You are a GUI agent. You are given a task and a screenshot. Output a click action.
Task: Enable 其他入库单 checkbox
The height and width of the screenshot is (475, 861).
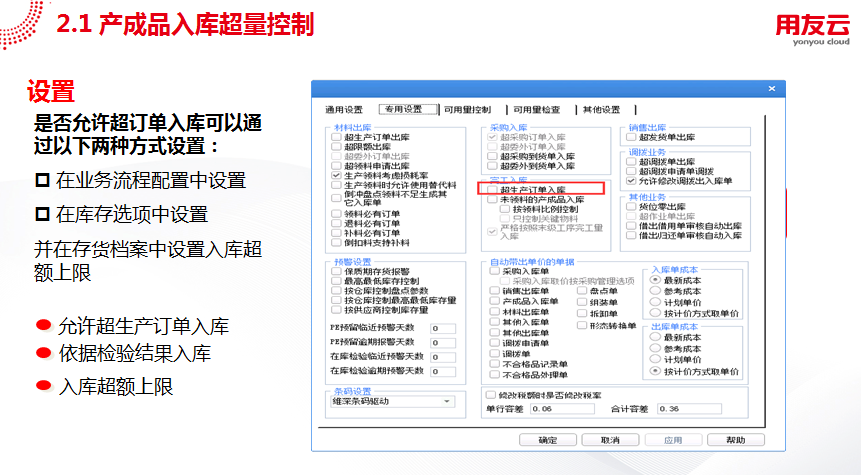pyautogui.click(x=494, y=322)
